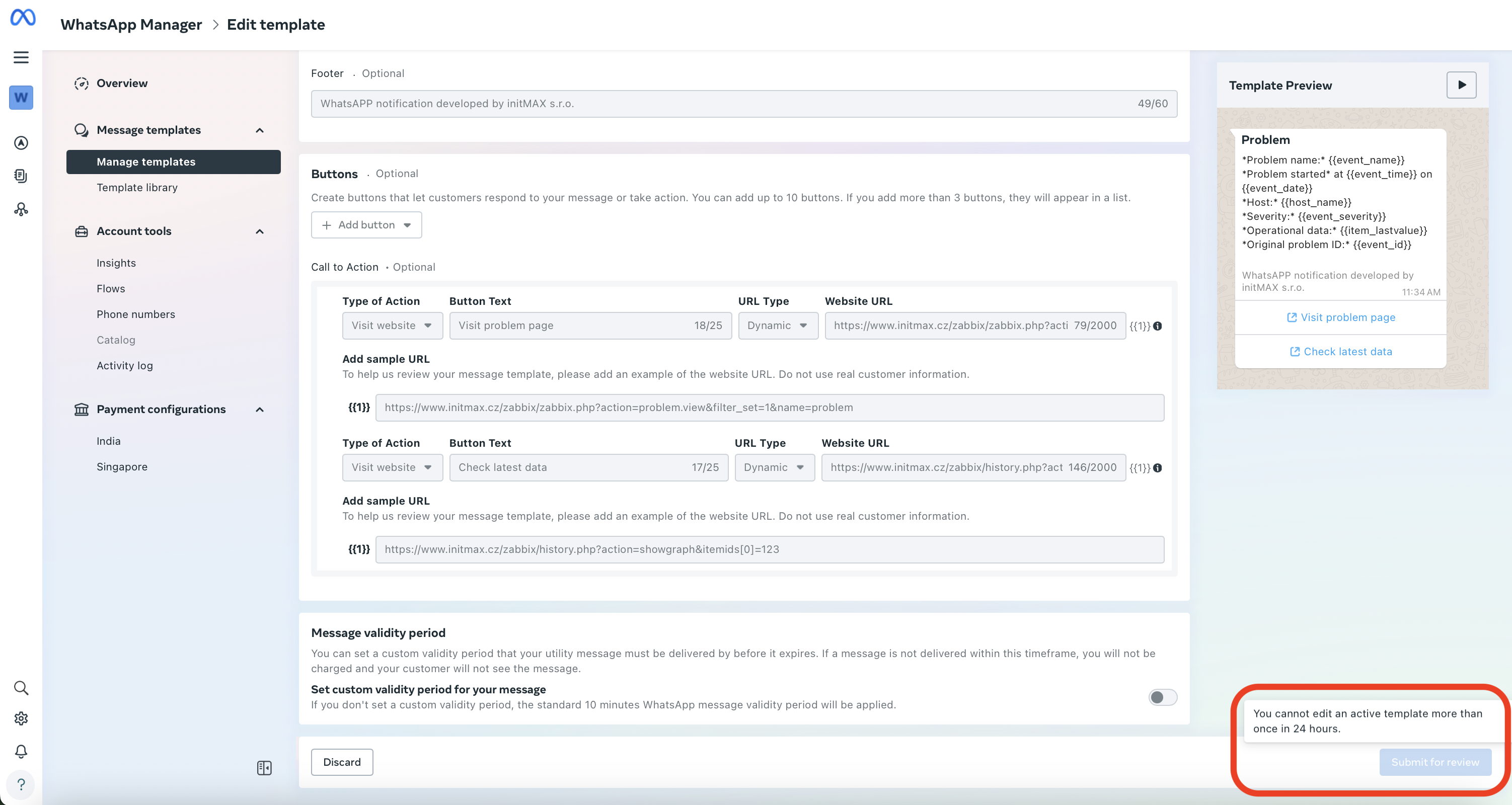Viewport: 1512px width, 805px height.
Task: Open URL Type dropdown for Visit problem page
Action: tap(778, 326)
